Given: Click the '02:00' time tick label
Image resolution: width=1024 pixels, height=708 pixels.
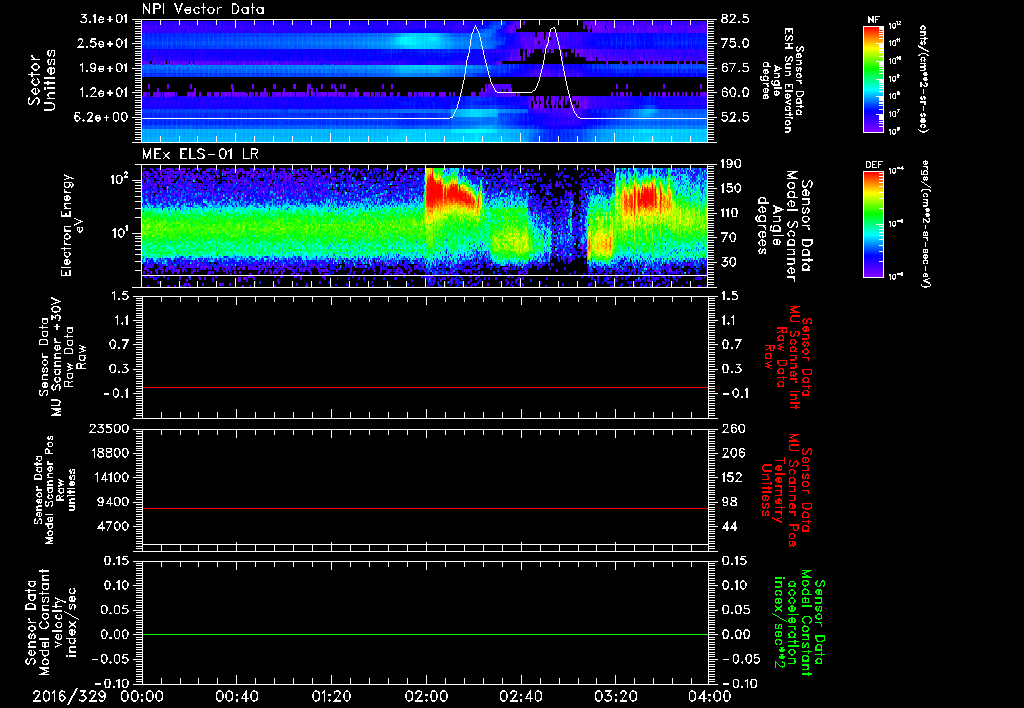Looking at the screenshot, I should point(426,696).
